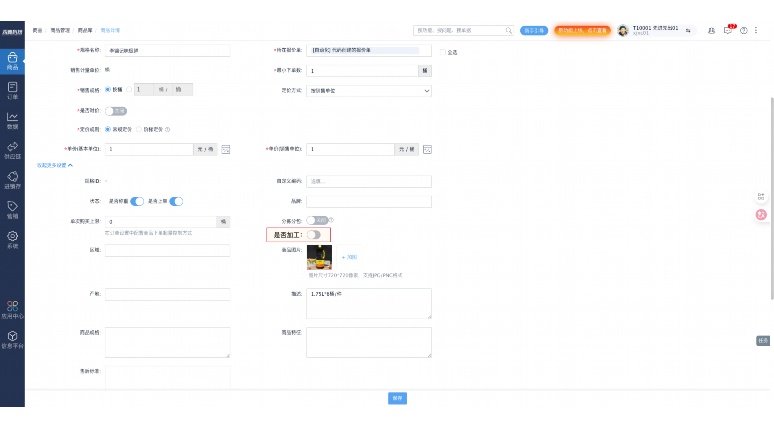
Task: Click the first breadcrumb item
Action: (38, 31)
